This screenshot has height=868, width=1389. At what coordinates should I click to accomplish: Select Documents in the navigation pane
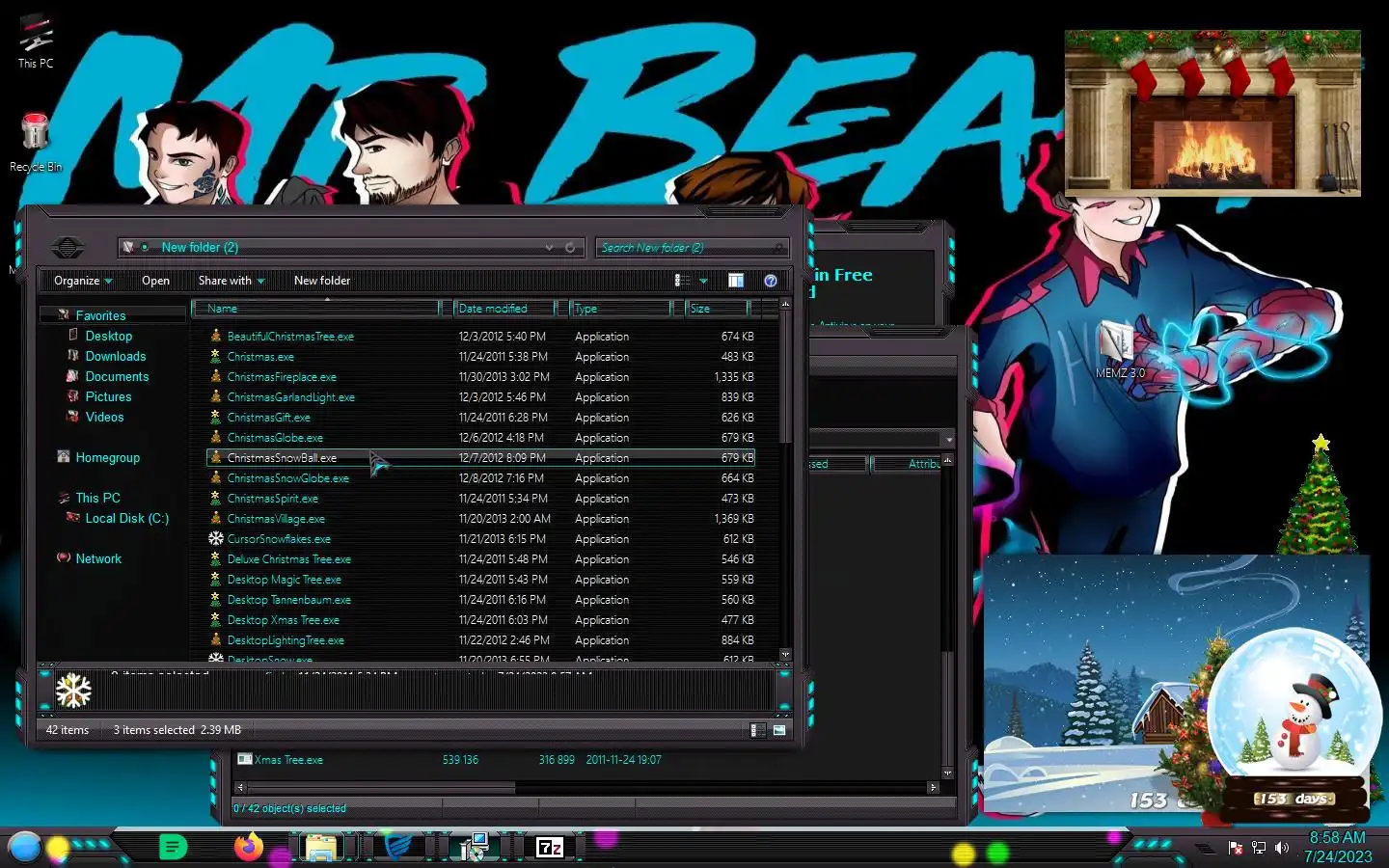pyautogui.click(x=117, y=376)
